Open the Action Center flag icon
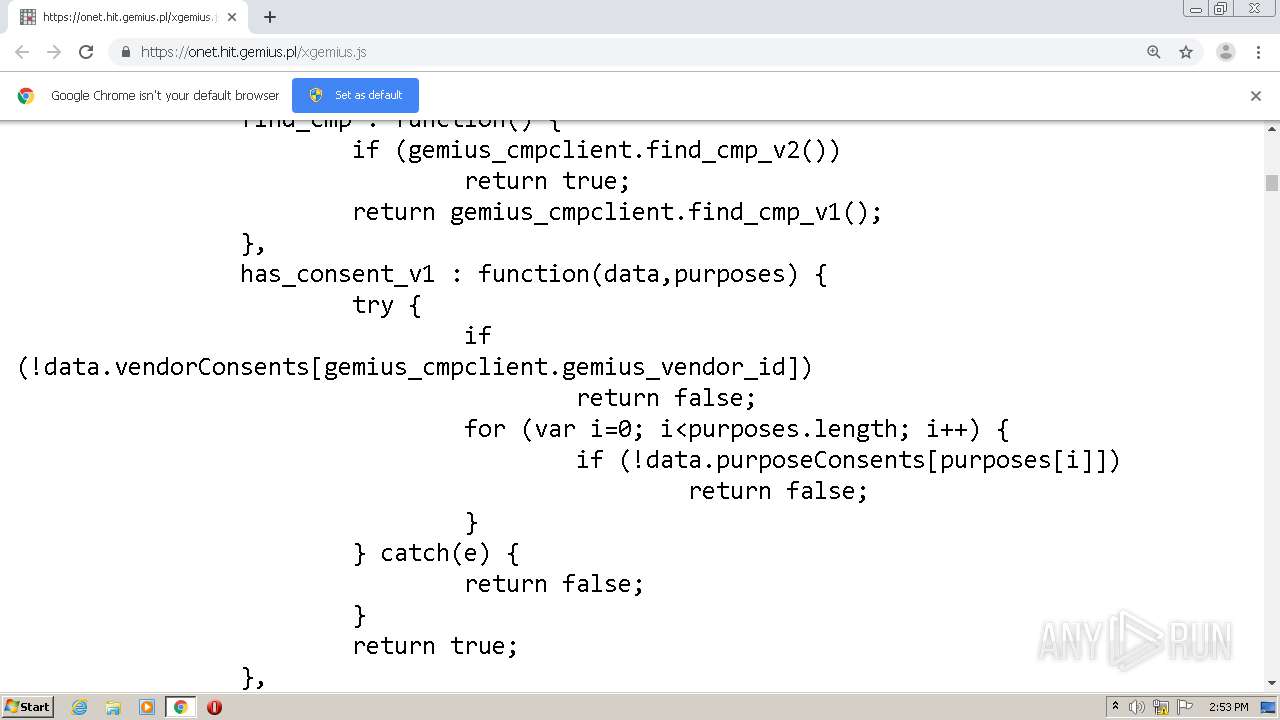 click(x=1185, y=707)
